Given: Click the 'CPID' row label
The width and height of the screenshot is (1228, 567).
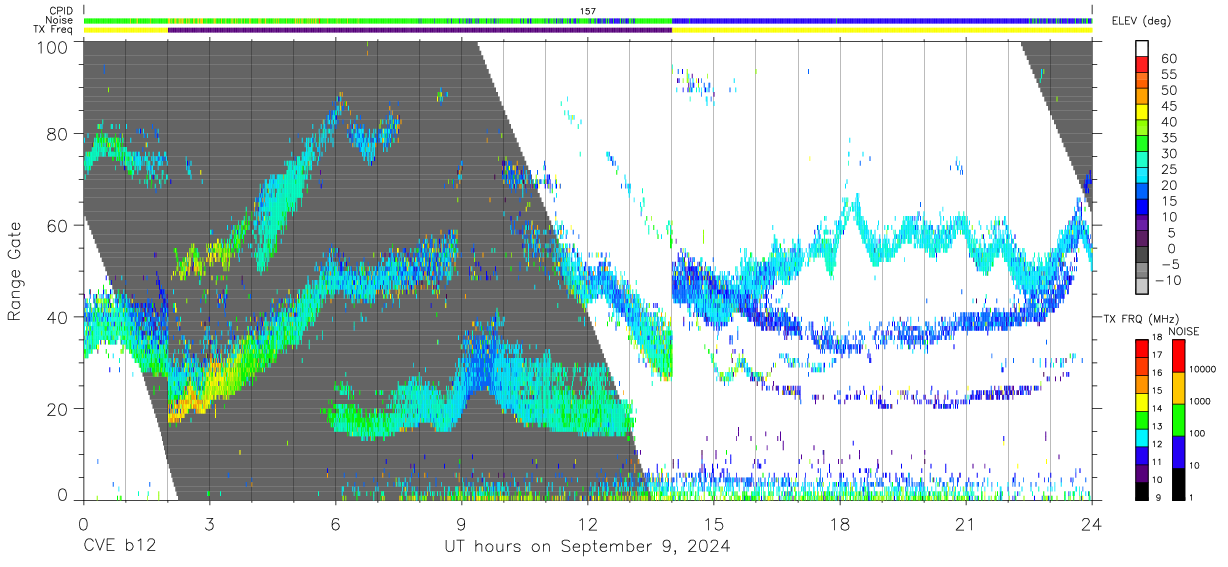Looking at the screenshot, I should coord(62,10).
